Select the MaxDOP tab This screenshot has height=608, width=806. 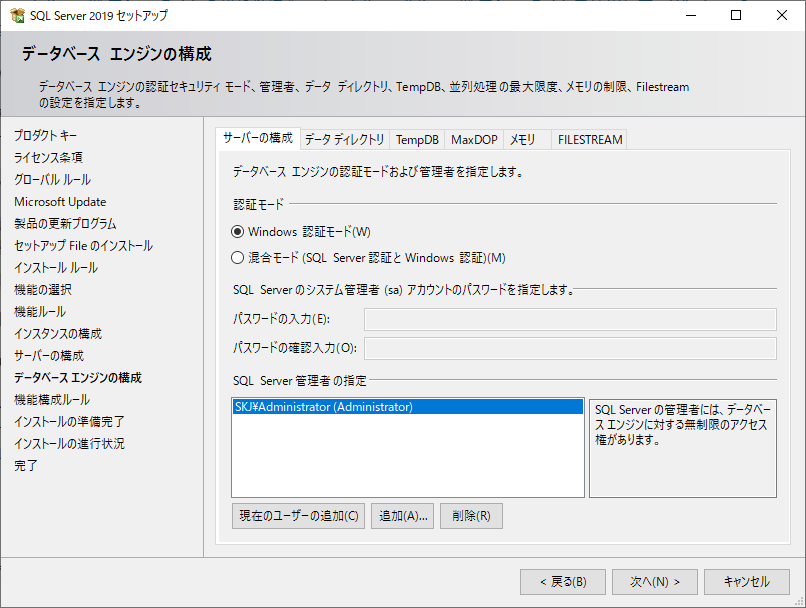[473, 140]
